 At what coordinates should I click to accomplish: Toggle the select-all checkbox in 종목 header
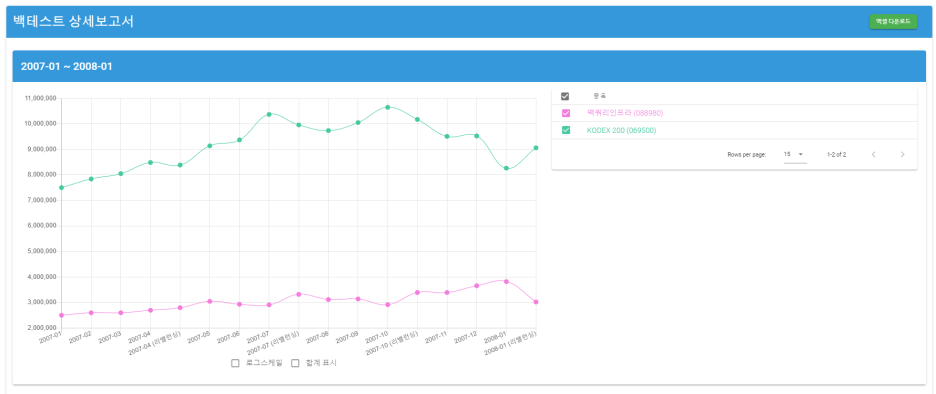click(x=565, y=96)
